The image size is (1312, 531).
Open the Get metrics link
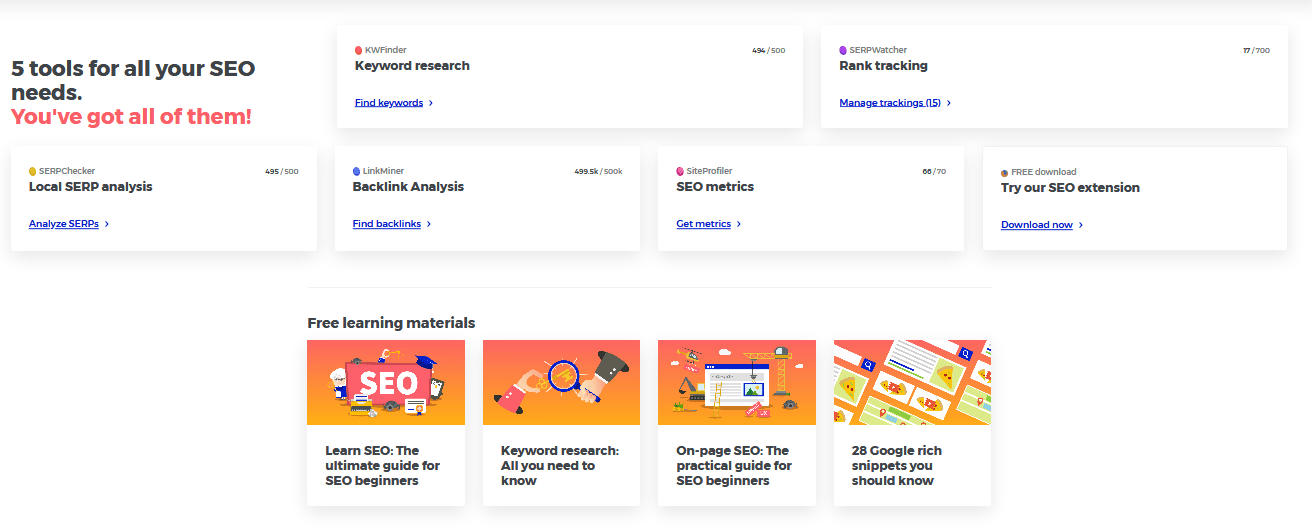coord(703,224)
